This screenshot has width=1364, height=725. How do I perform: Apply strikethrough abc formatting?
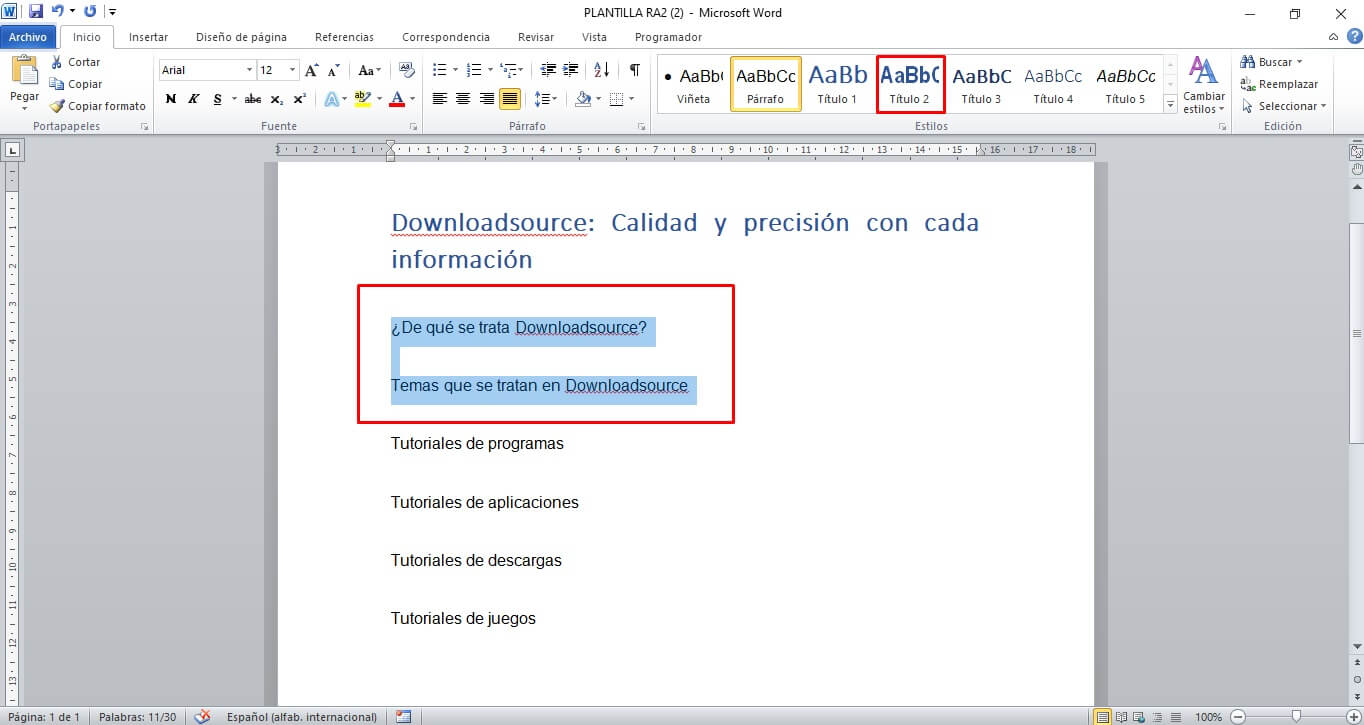pyautogui.click(x=253, y=99)
